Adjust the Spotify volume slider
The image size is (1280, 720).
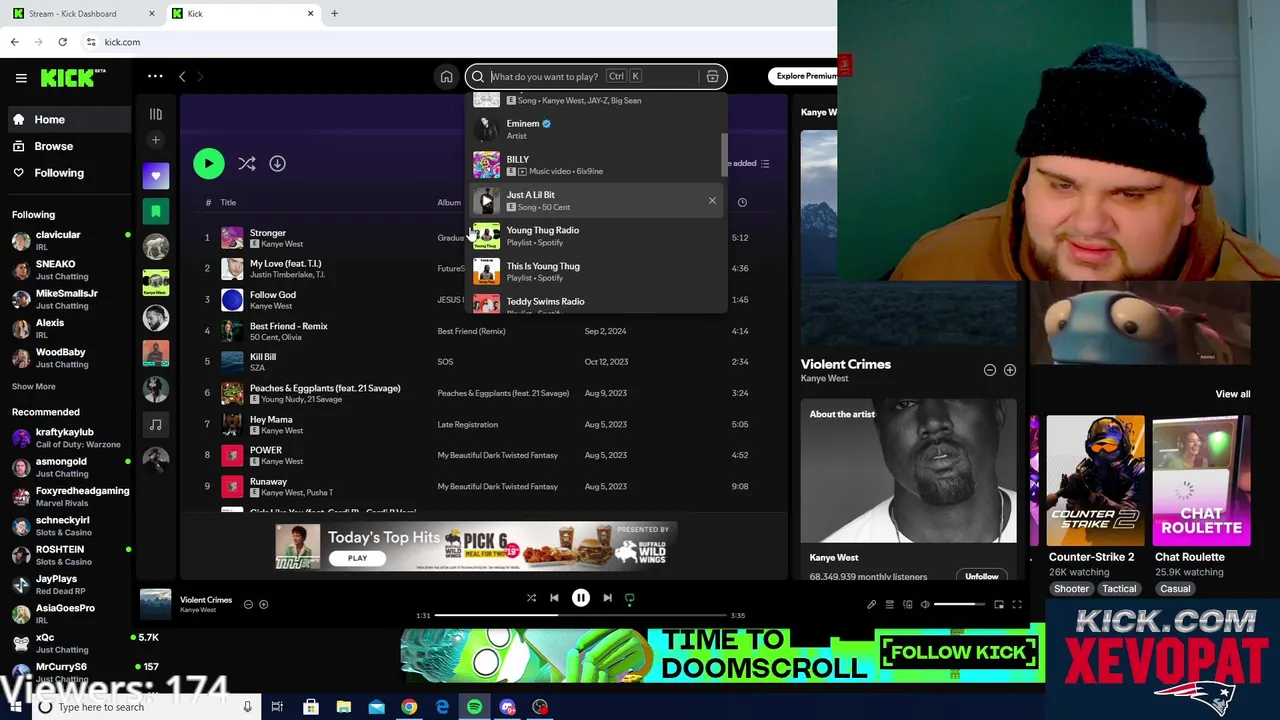click(x=960, y=604)
